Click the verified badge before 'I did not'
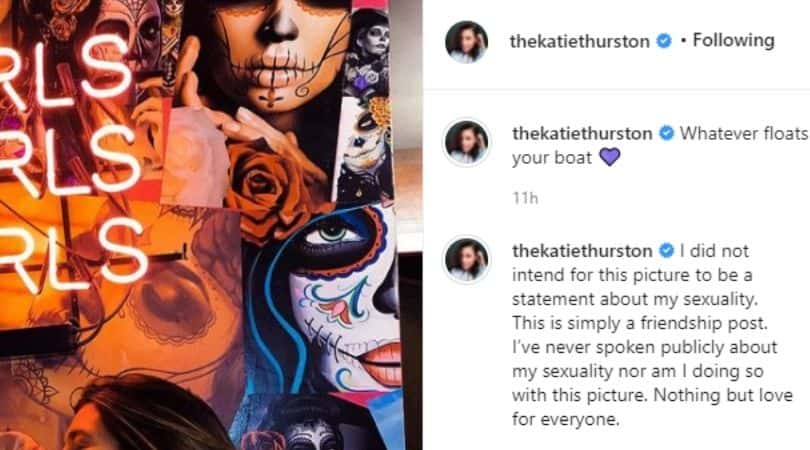The height and width of the screenshot is (450, 810). 666,251
